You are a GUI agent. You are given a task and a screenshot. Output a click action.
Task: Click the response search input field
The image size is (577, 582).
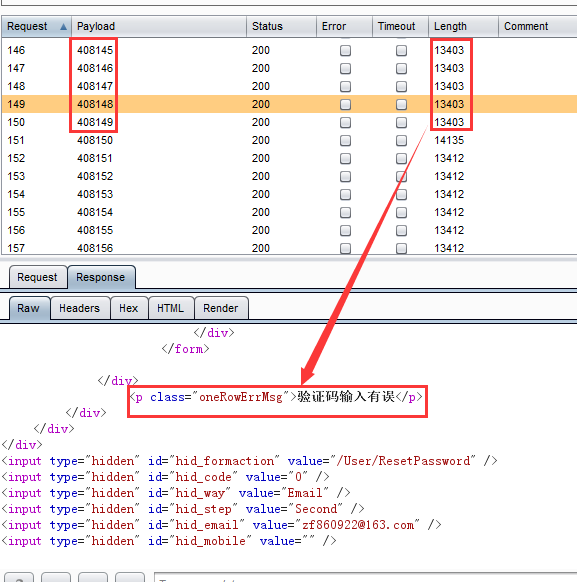pos(365,577)
